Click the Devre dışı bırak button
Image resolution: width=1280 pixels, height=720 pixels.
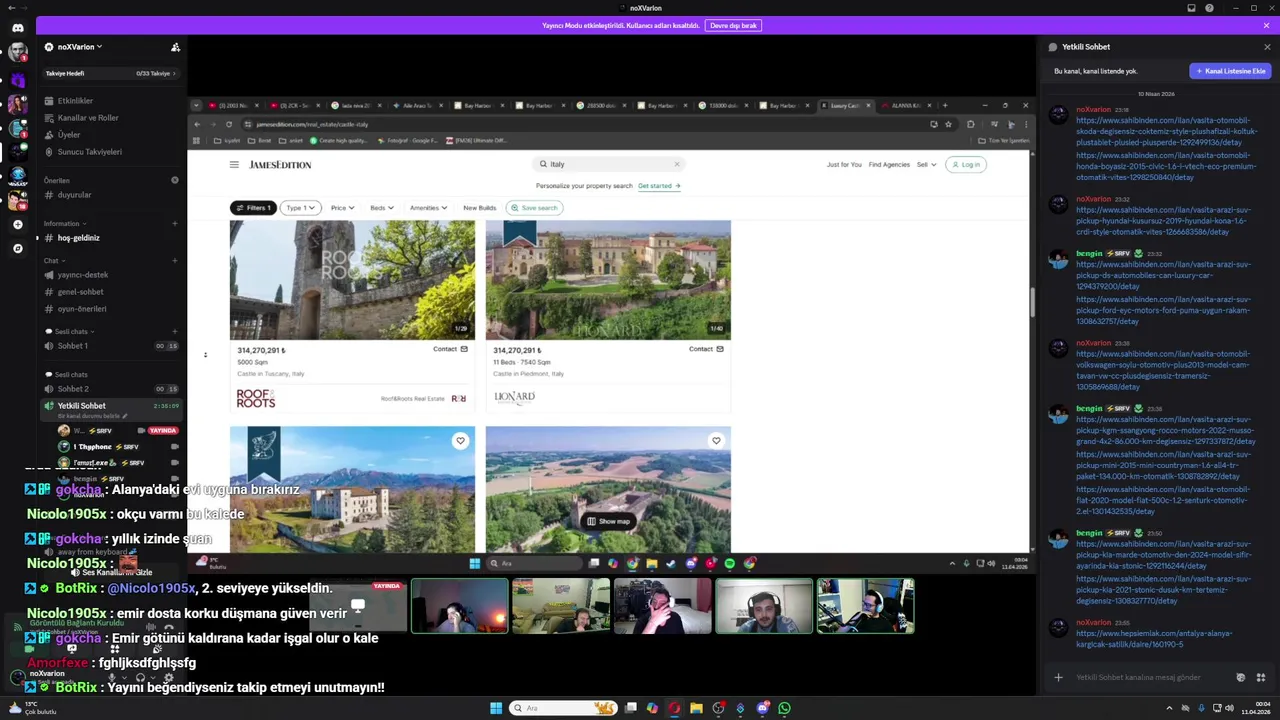[733, 25]
